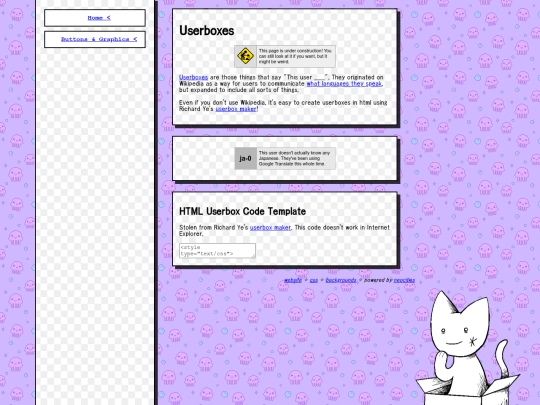The width and height of the screenshot is (540, 405).
Task: Click the 'powered by' footer text
Action: point(378,280)
